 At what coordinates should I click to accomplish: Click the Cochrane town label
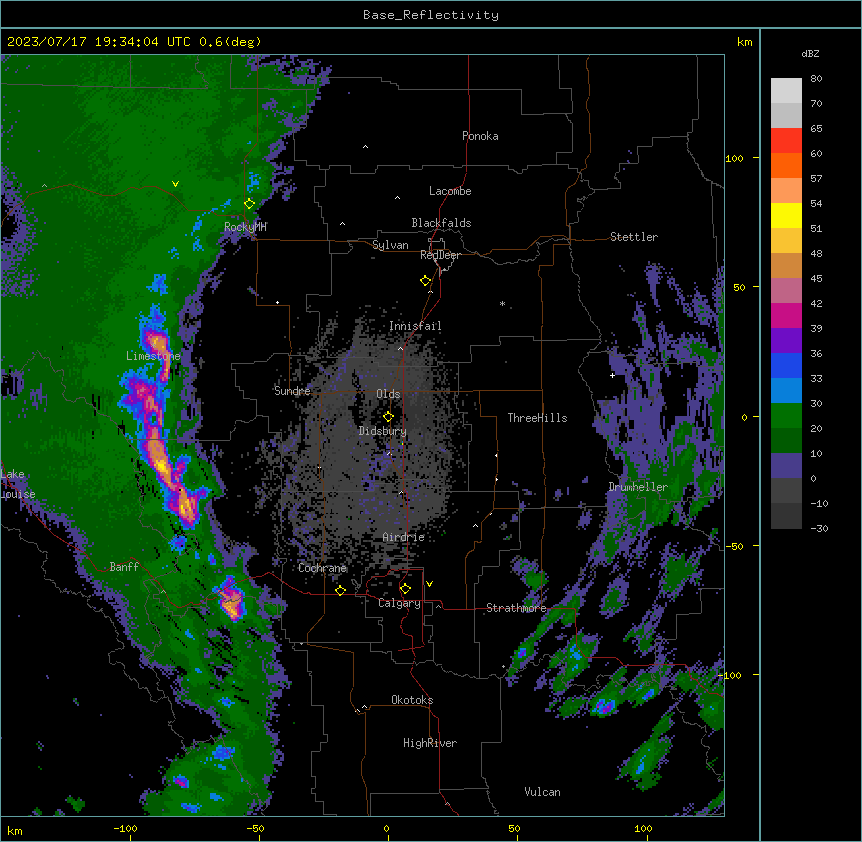[x=322, y=568]
